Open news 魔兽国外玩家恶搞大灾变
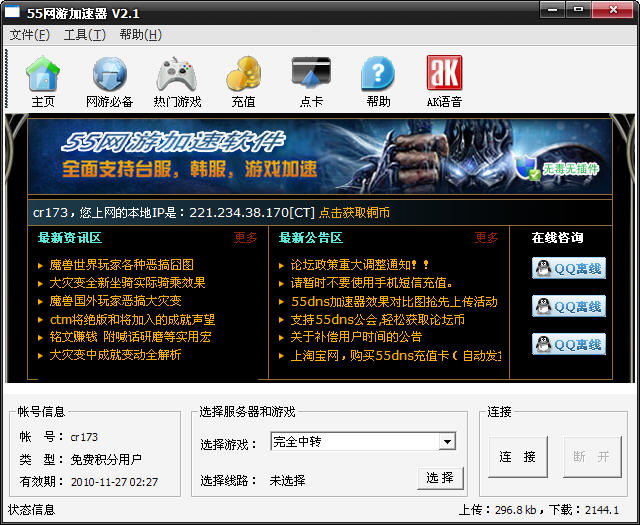 pyautogui.click(x=116, y=301)
